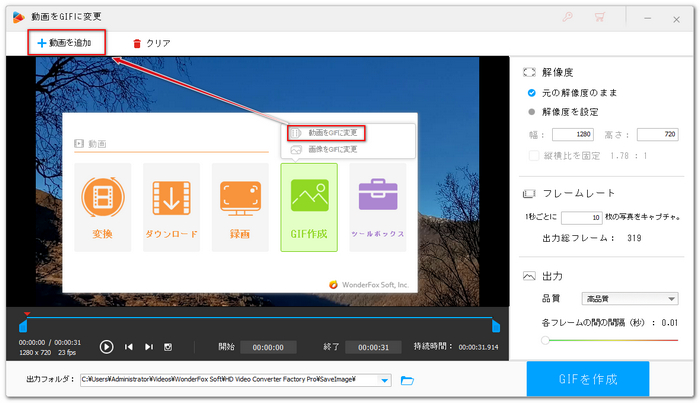Click the フレームレート section icon
This screenshot has height=403, width=700.
click(x=529, y=193)
